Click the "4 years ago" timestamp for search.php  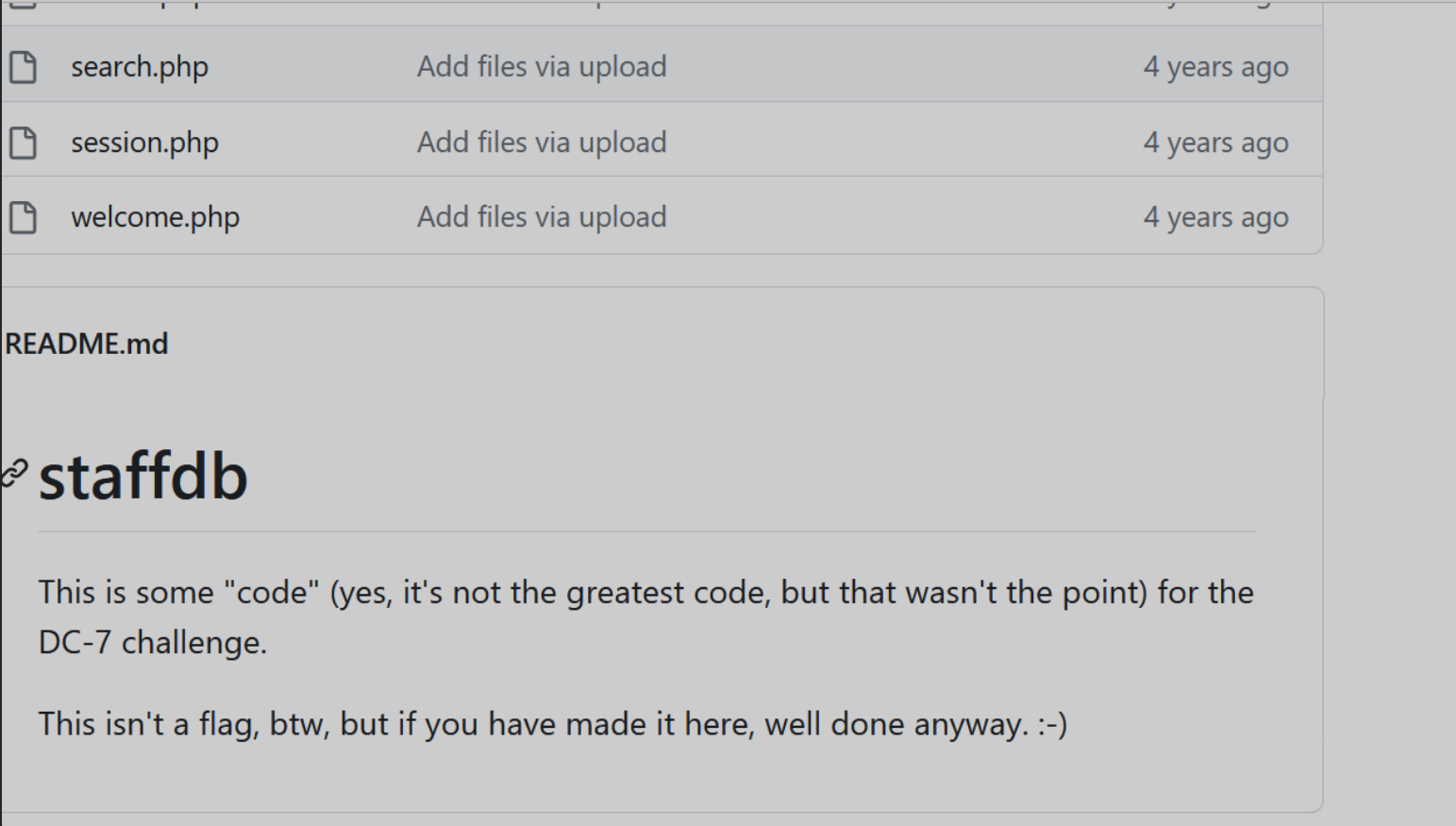(1215, 67)
